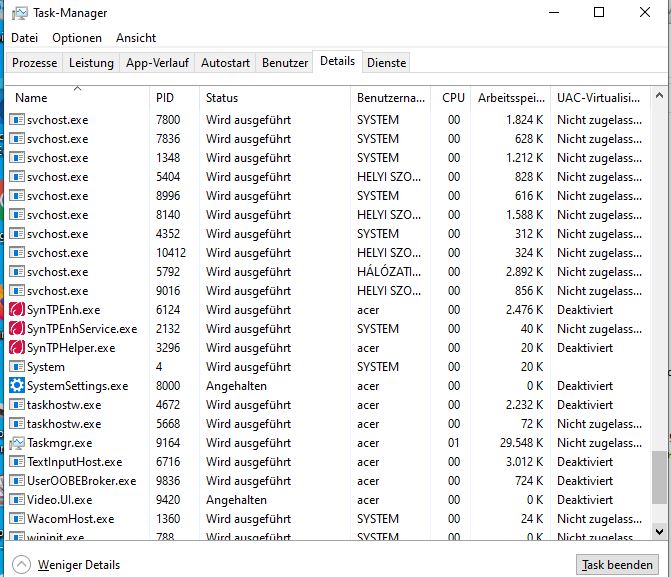Sort by the Status column header
Viewport: 671px width, 577px height.
(275, 98)
